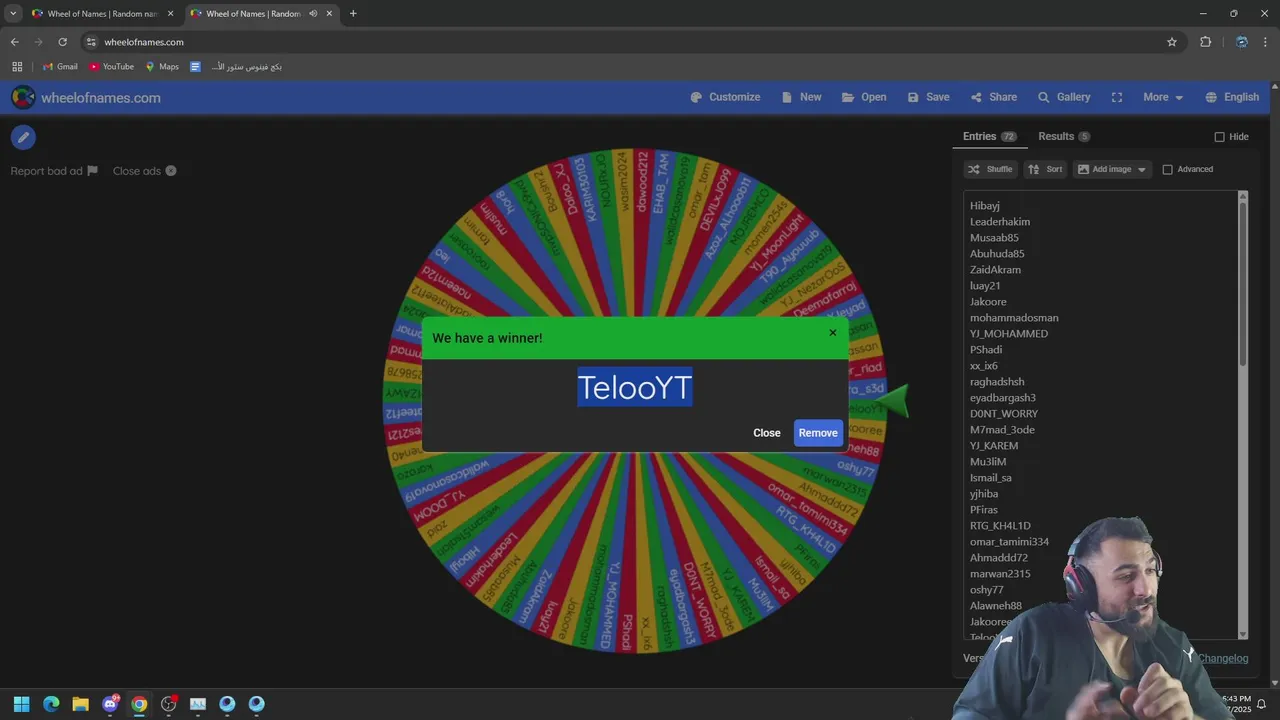Viewport: 1280px width, 720px height.
Task: Click the address bar wheelofnames.com
Action: click(x=144, y=42)
